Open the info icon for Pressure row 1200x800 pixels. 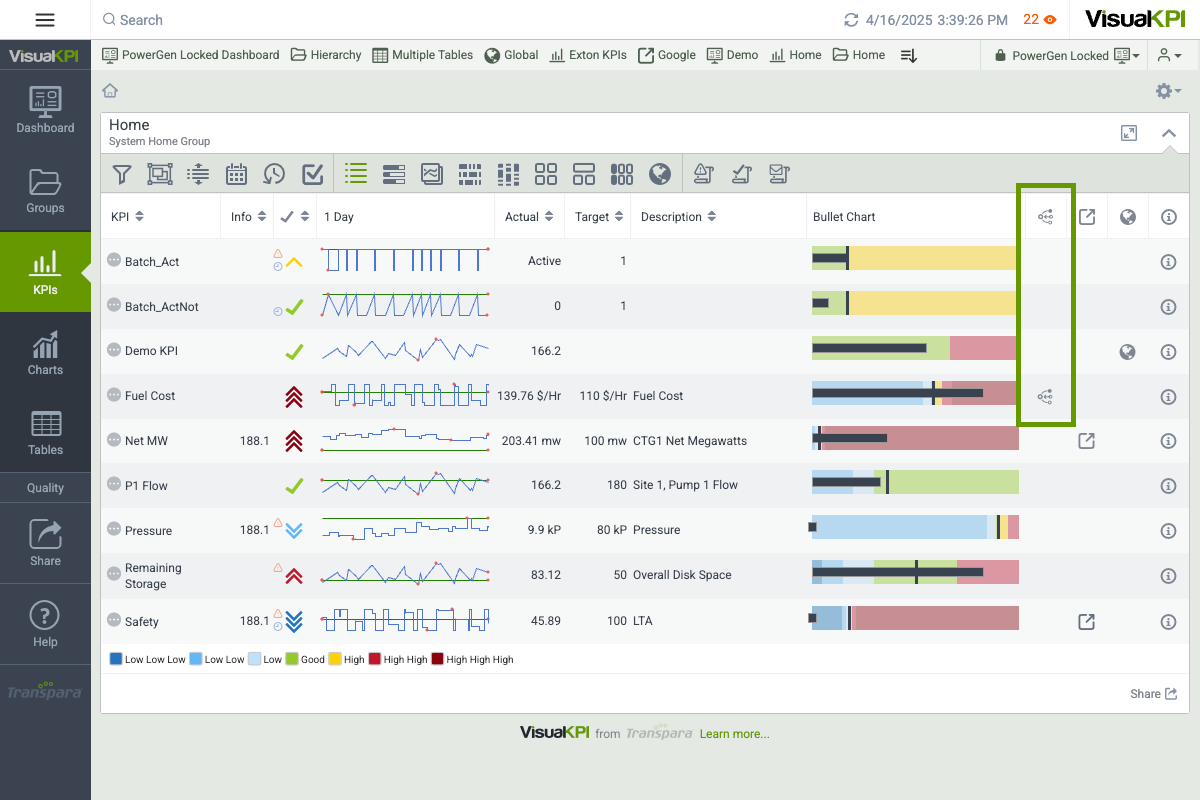tap(1168, 531)
